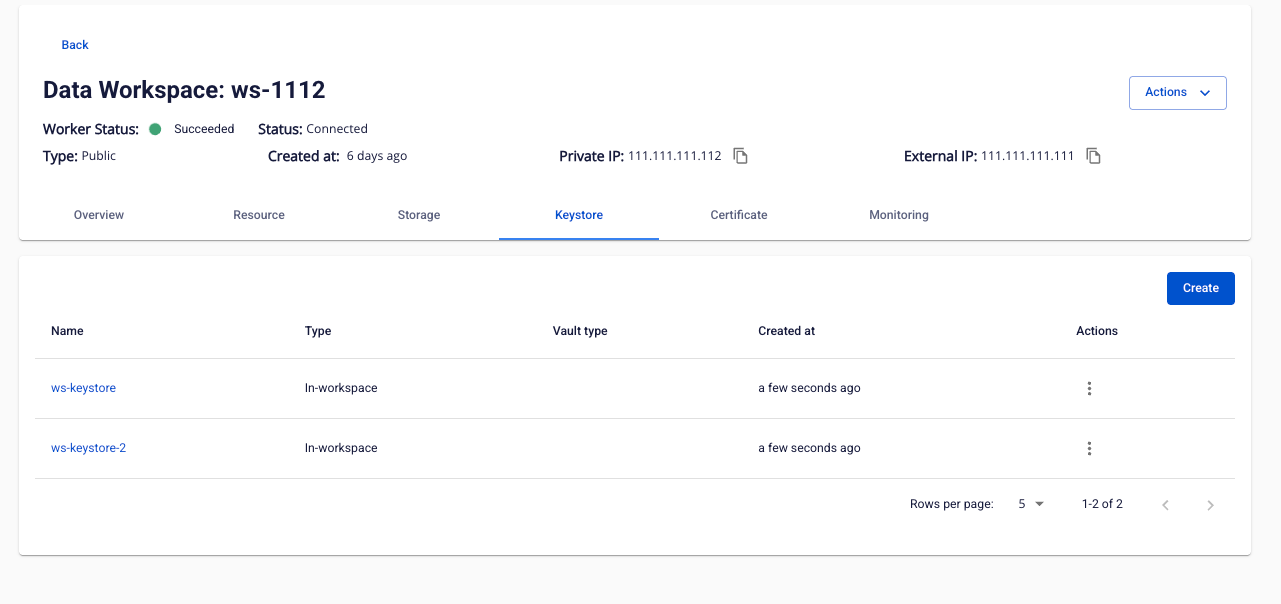Switch to the Resource tab
The height and width of the screenshot is (604, 1281).
(259, 215)
